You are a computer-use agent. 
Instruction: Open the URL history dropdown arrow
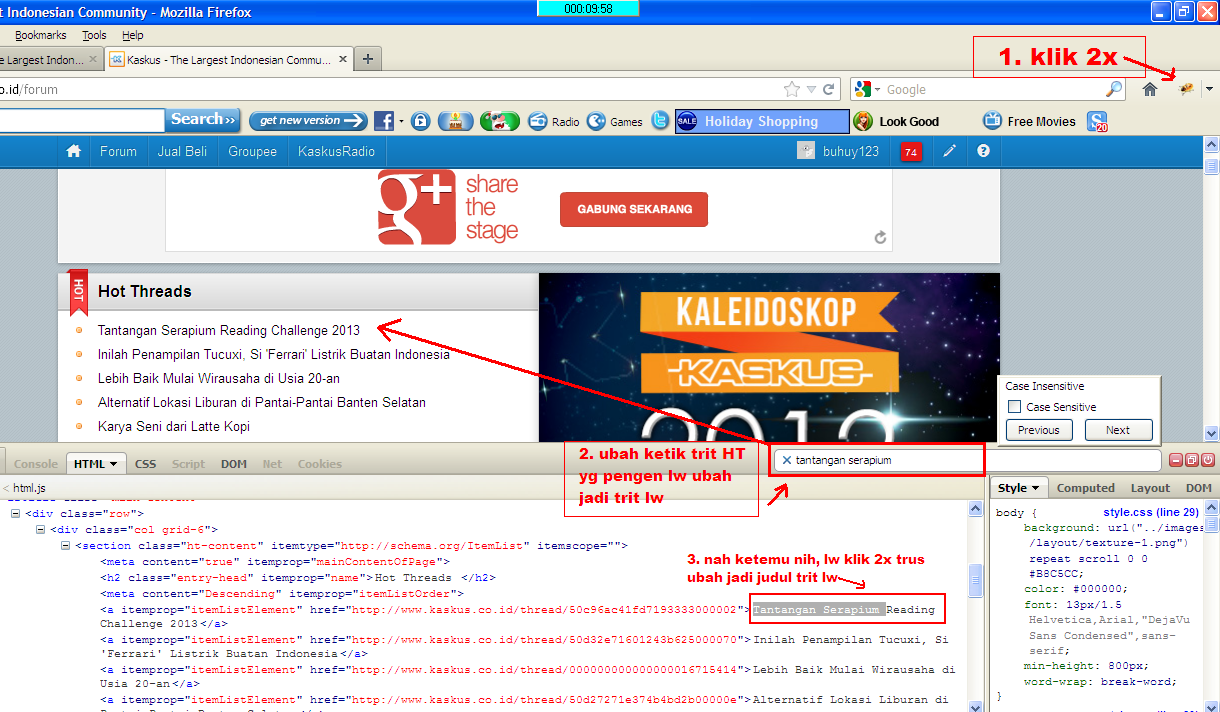click(x=811, y=89)
